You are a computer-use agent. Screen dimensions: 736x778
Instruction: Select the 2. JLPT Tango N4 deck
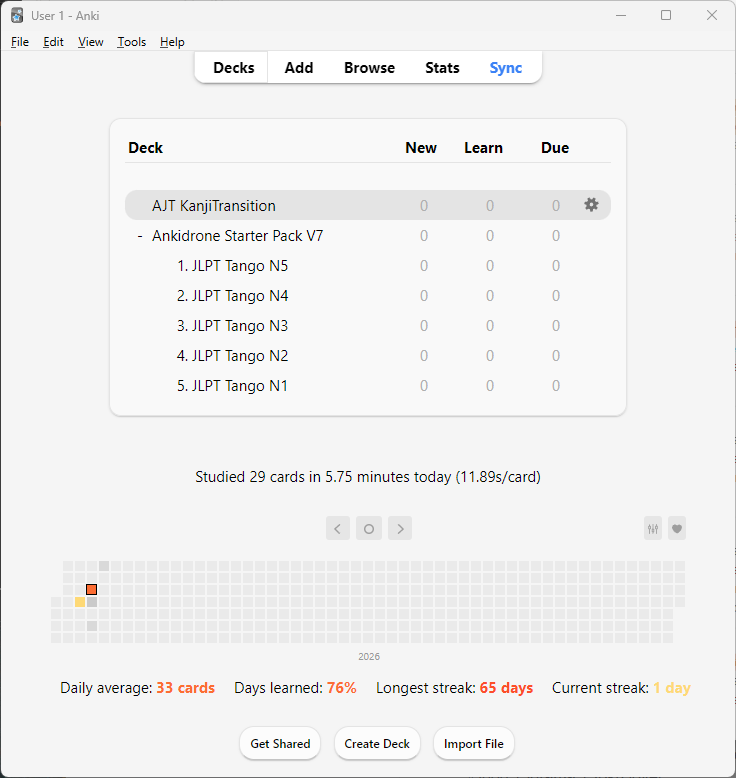pyautogui.click(x=232, y=296)
